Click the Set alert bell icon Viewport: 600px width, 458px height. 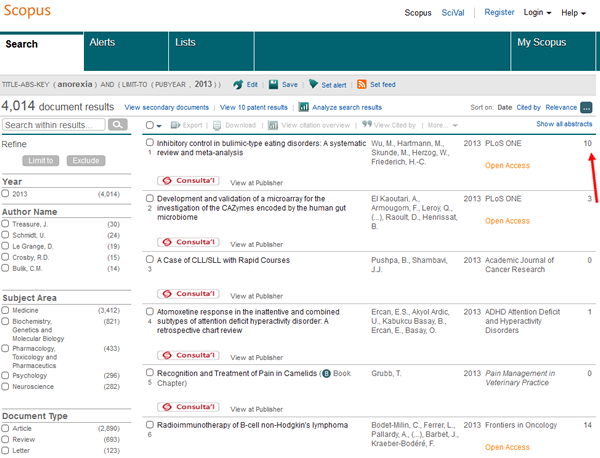pos(312,86)
